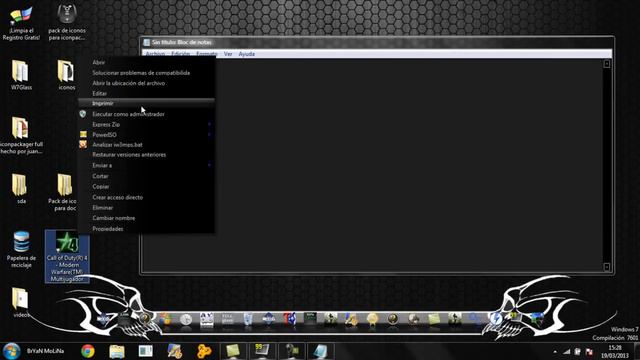
Task: Switch to the monitor 99 taskbar window
Action: coord(262,351)
